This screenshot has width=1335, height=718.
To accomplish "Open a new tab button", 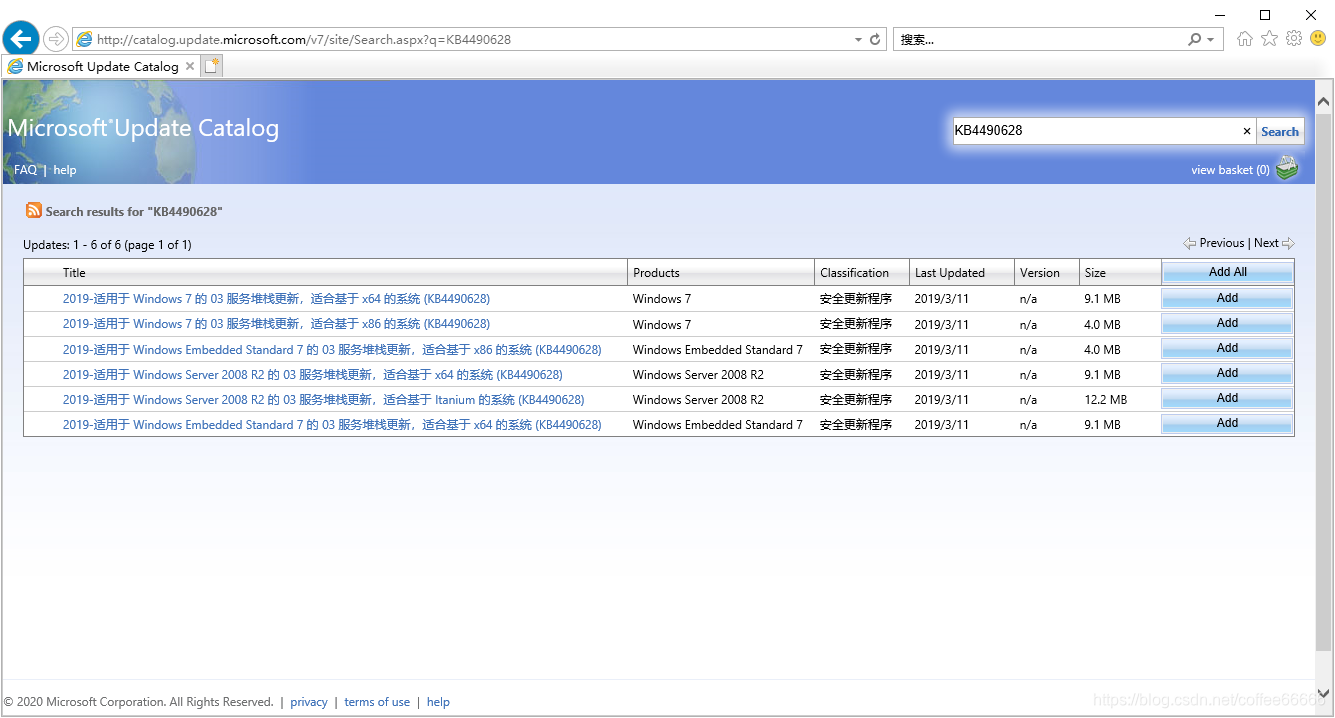I will pyautogui.click(x=212, y=66).
